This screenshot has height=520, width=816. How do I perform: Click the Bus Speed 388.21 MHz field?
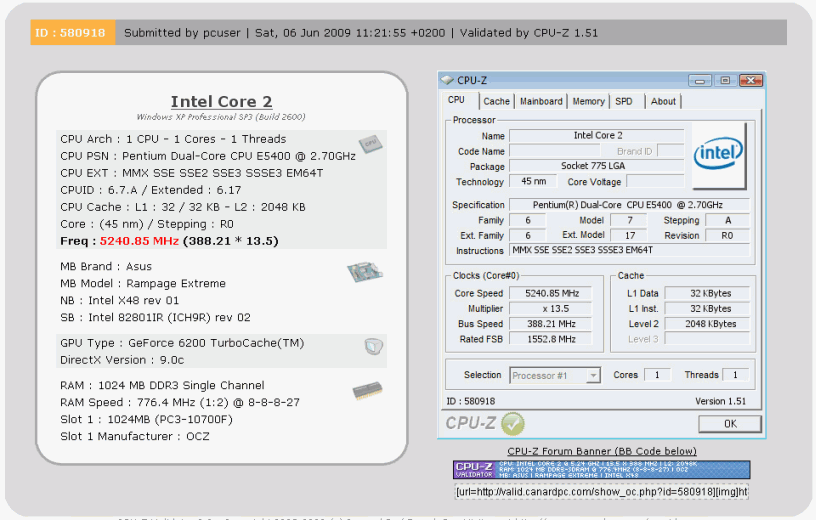pyautogui.click(x=551, y=324)
